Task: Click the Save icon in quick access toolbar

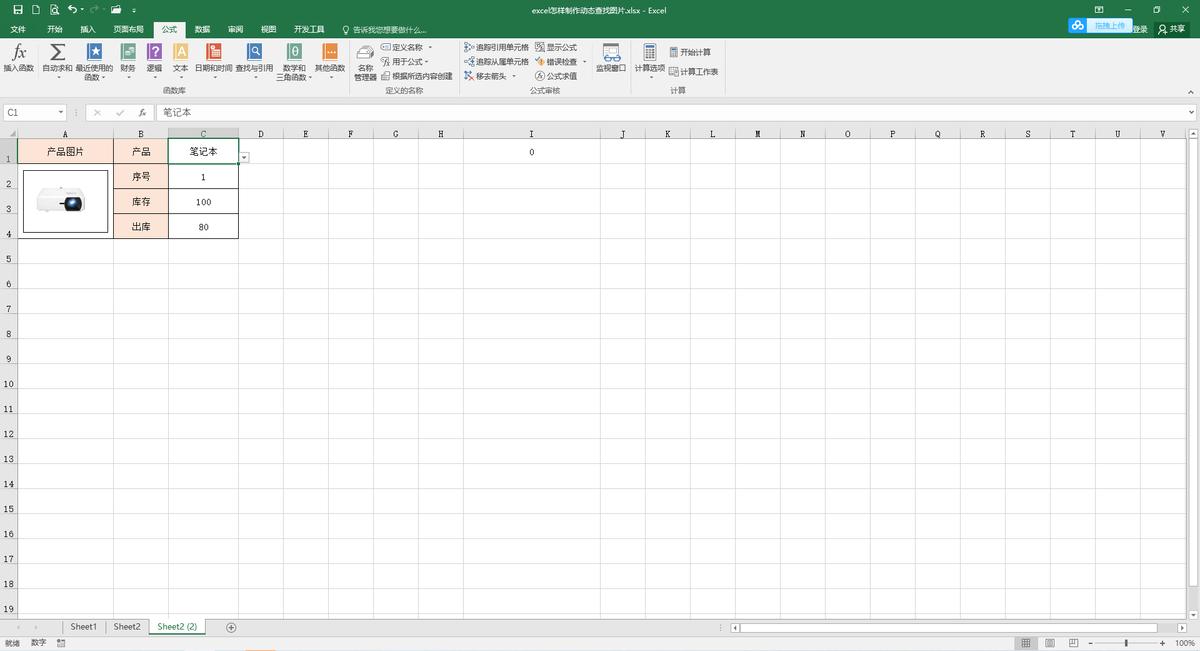Action: [18, 9]
